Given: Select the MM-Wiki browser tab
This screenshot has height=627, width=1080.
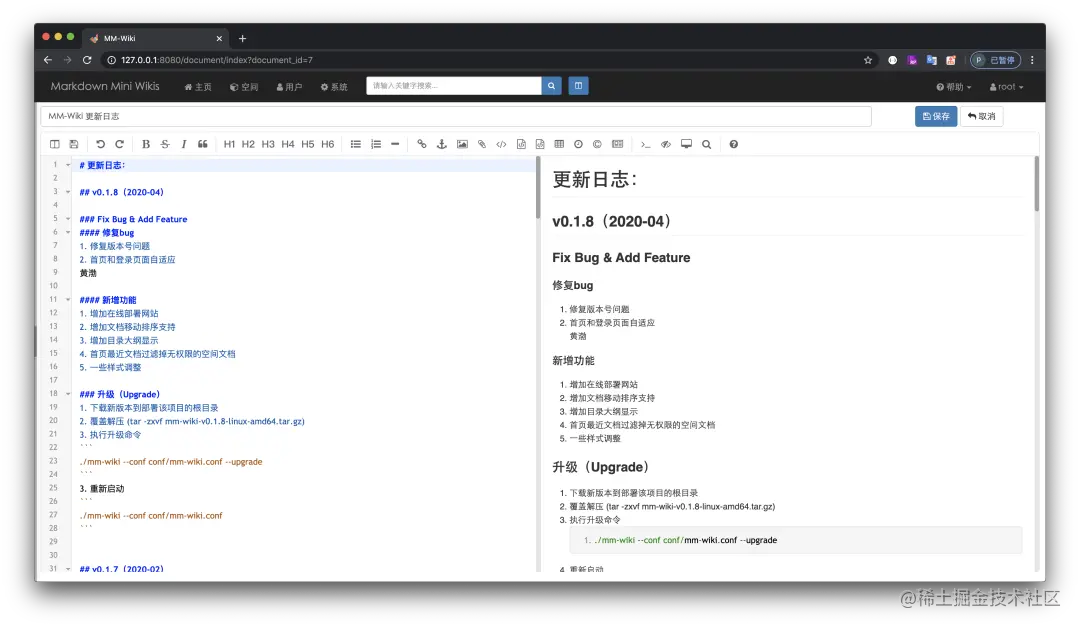Looking at the screenshot, I should (156, 39).
